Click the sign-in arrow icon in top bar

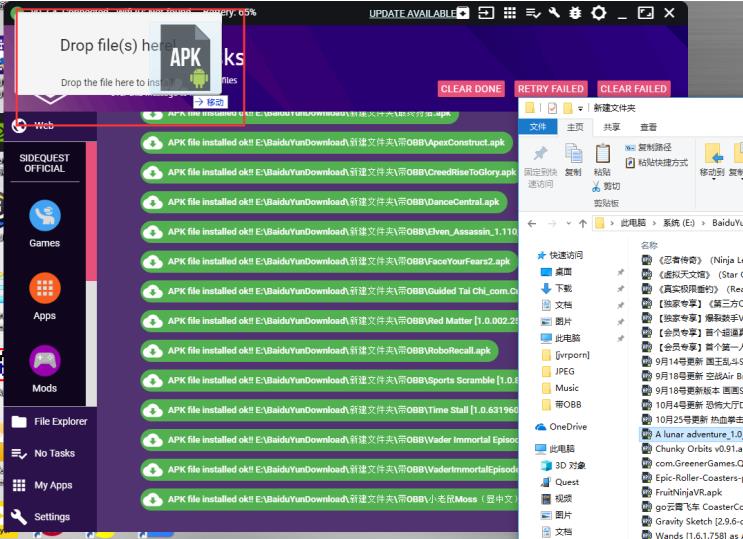[x=486, y=13]
